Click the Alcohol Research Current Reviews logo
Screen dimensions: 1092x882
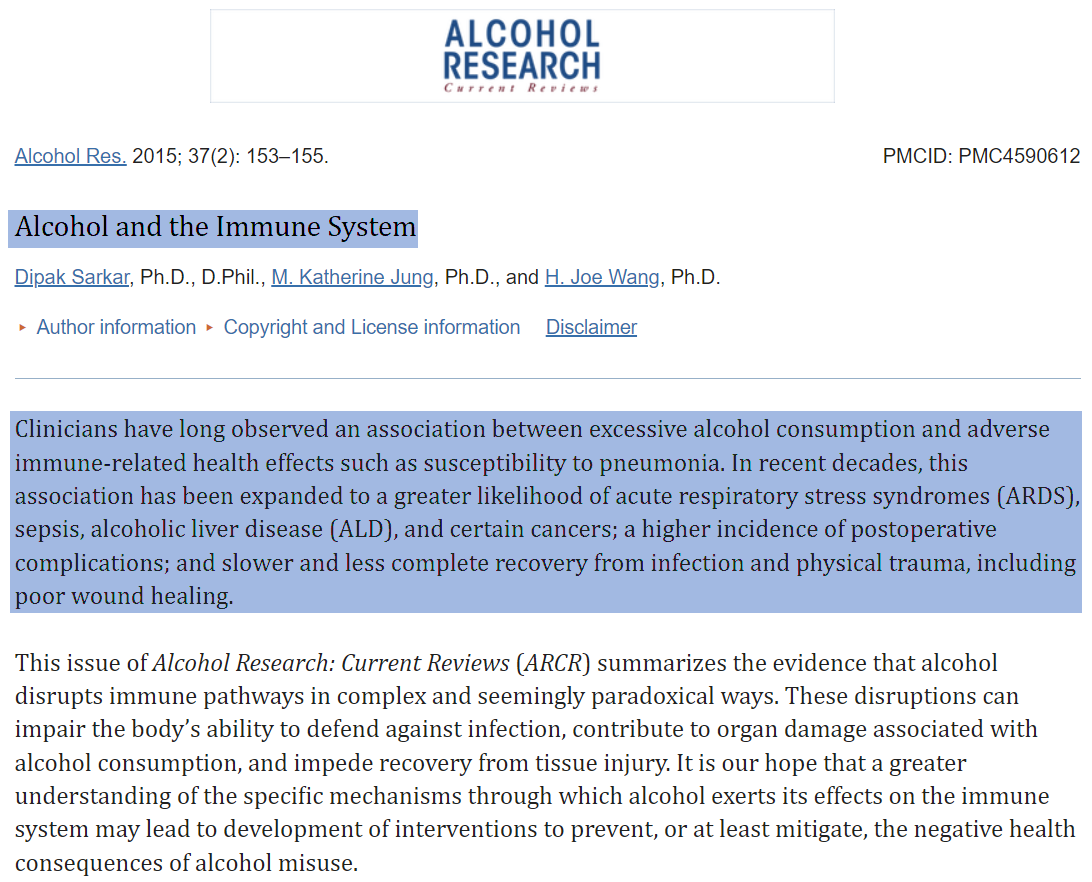(x=521, y=56)
